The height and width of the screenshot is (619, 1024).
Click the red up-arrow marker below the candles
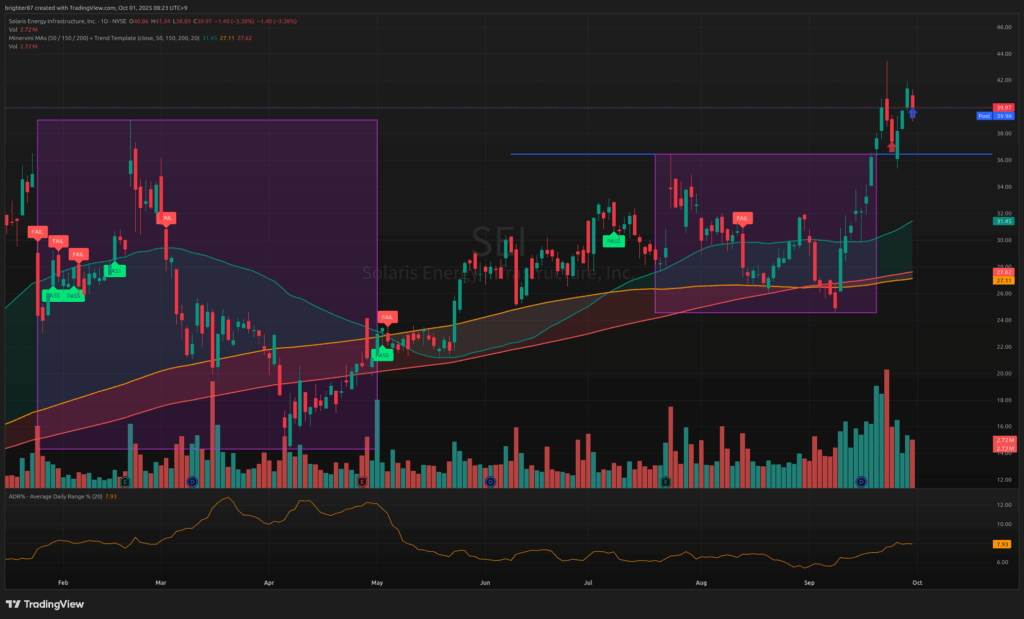(x=891, y=147)
